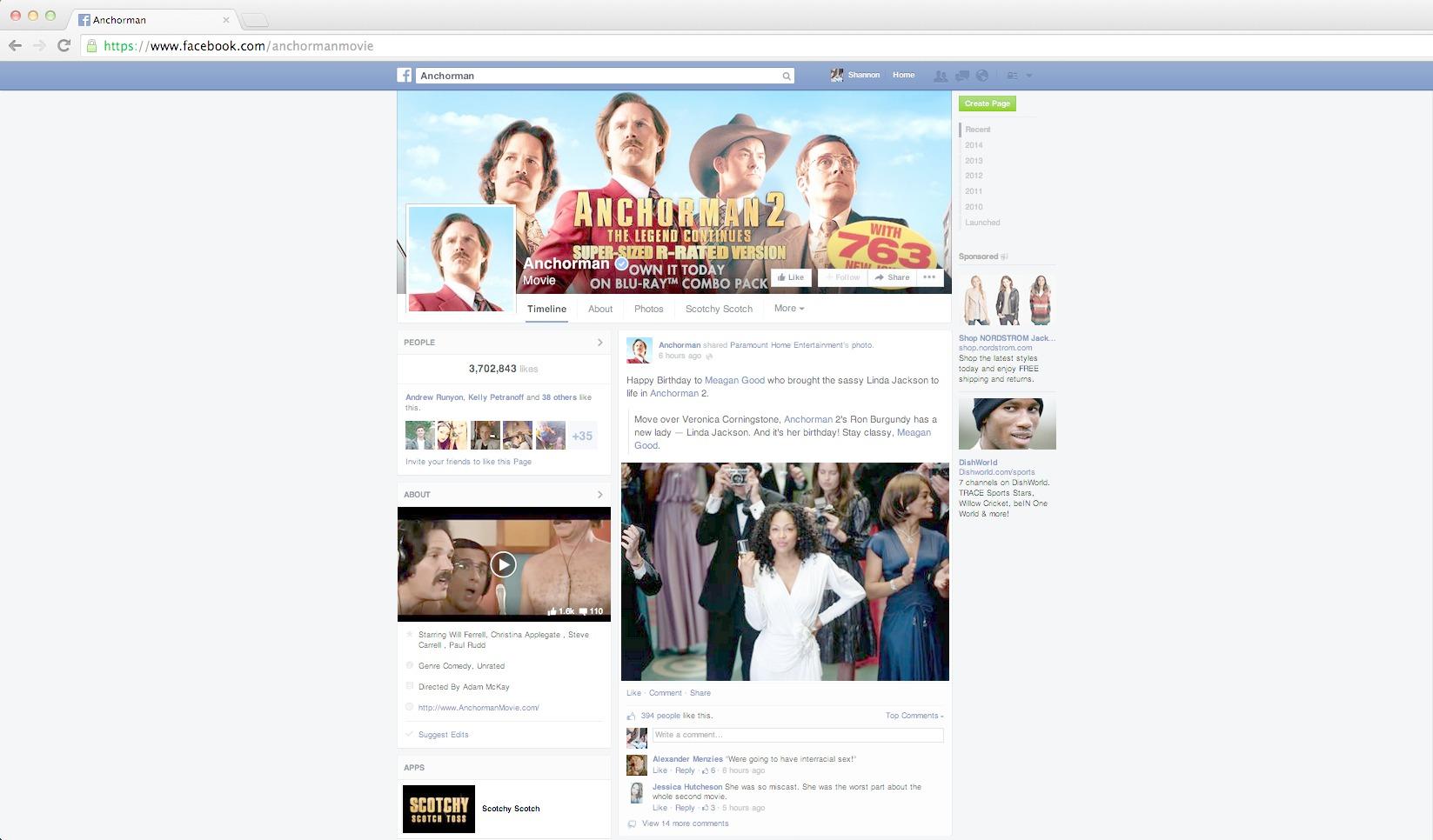Open the Top Comments sort dropdown
The image size is (1433, 840).
[x=914, y=716]
